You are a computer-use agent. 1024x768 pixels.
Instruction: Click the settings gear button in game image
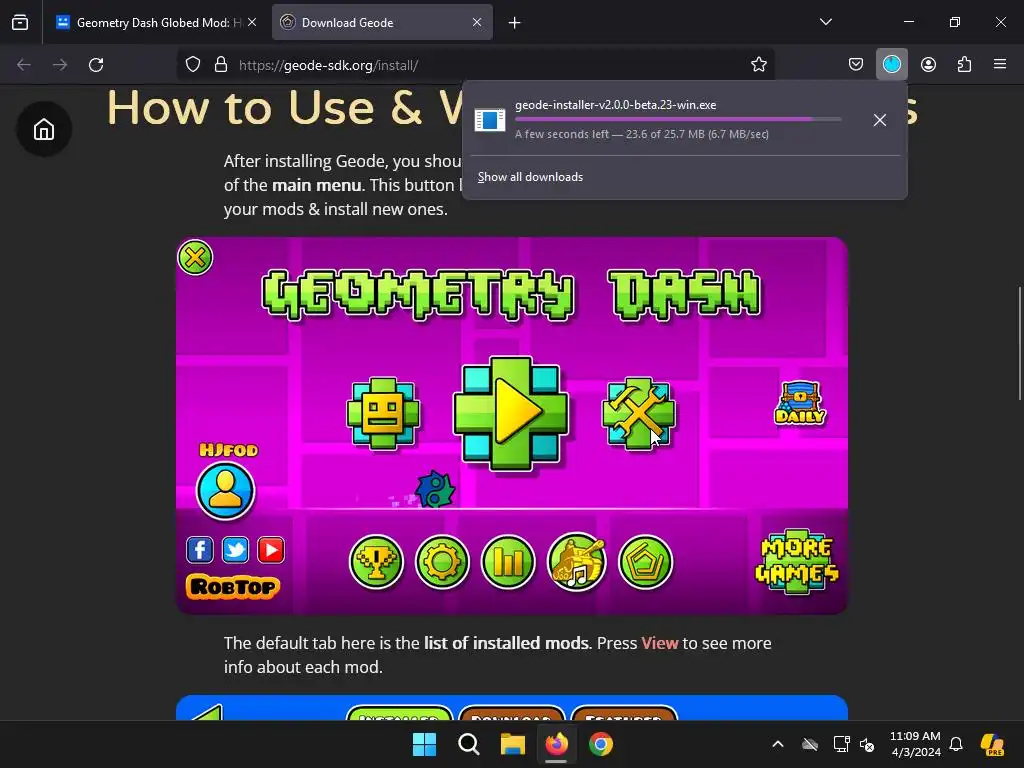[x=442, y=562]
